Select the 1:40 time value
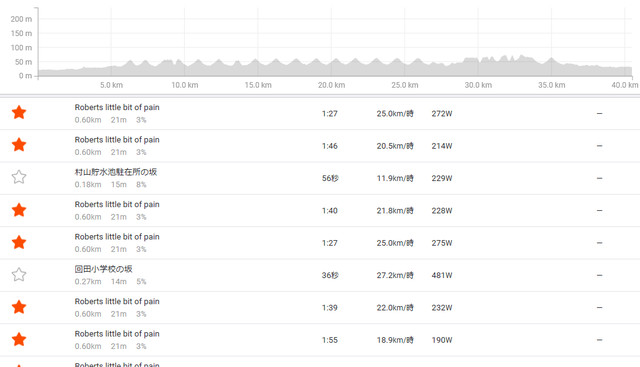The height and width of the screenshot is (367, 640). pyautogui.click(x=330, y=211)
